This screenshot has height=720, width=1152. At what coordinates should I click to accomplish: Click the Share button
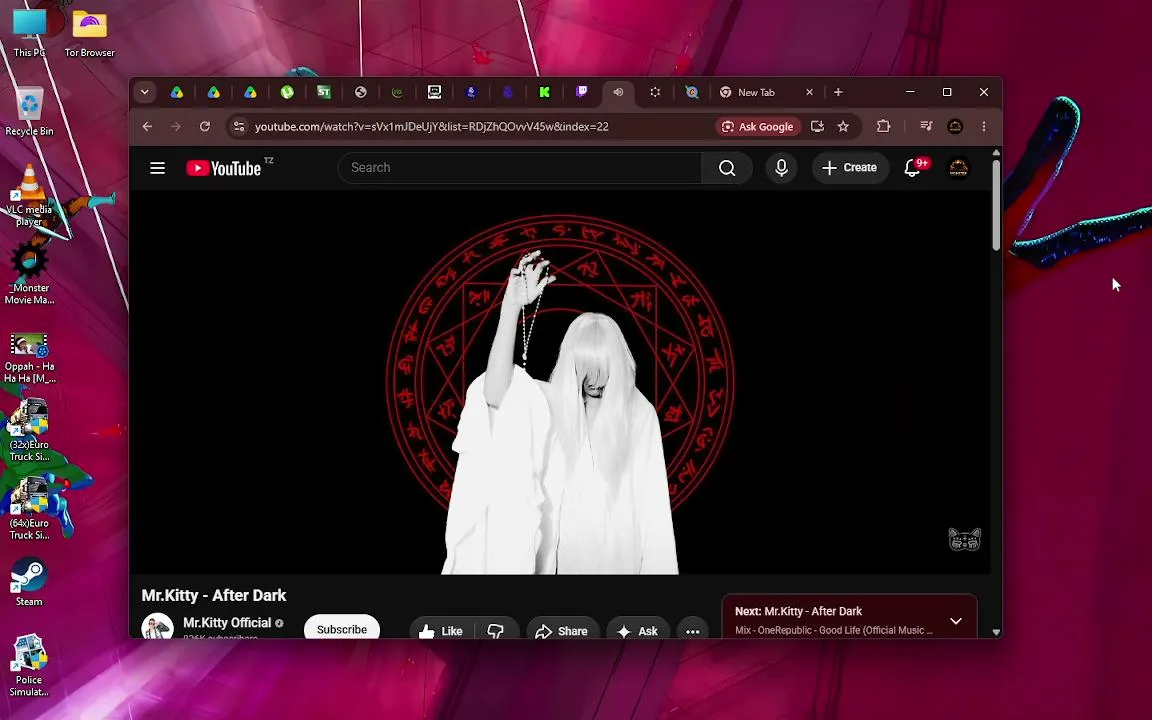tap(562, 630)
